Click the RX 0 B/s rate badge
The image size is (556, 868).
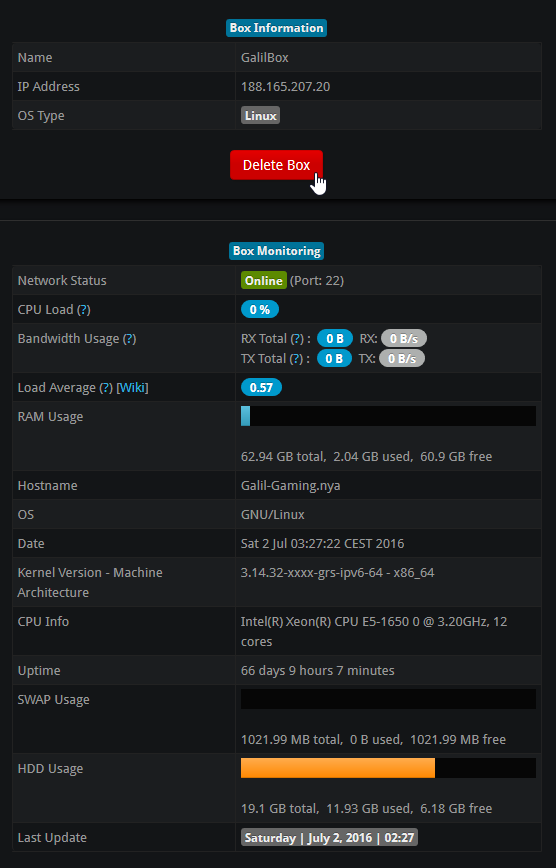click(404, 338)
